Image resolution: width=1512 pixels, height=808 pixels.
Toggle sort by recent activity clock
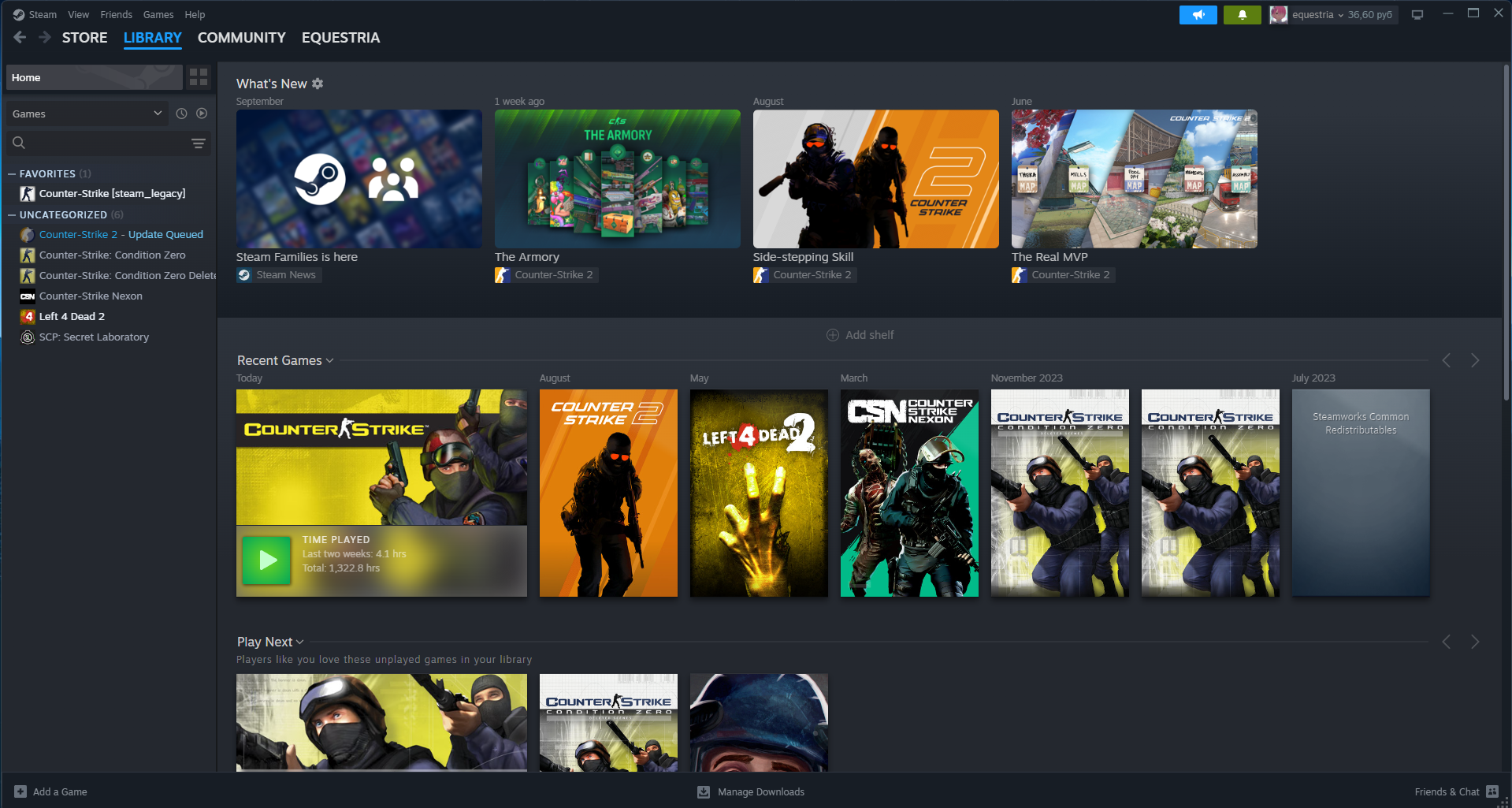pyautogui.click(x=181, y=114)
